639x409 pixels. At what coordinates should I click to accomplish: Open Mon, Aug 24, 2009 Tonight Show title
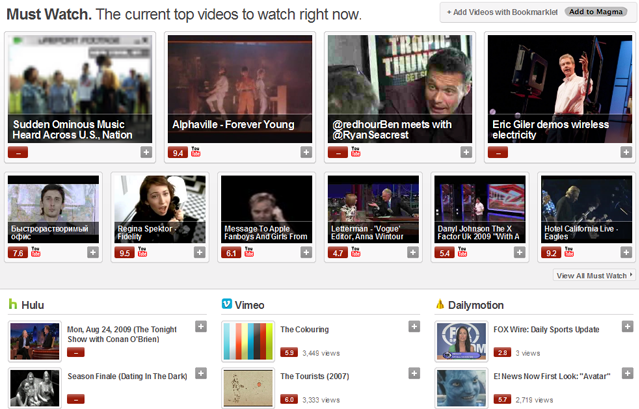coord(122,334)
